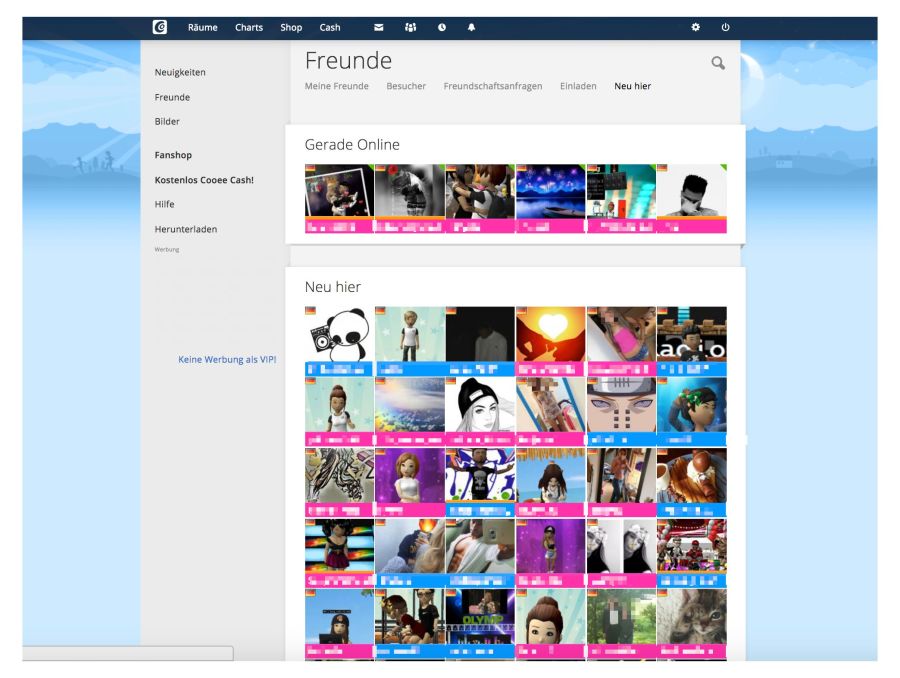The width and height of the screenshot is (900, 678).
Task: Open the Herunterladen sidebar link
Action: (x=185, y=229)
